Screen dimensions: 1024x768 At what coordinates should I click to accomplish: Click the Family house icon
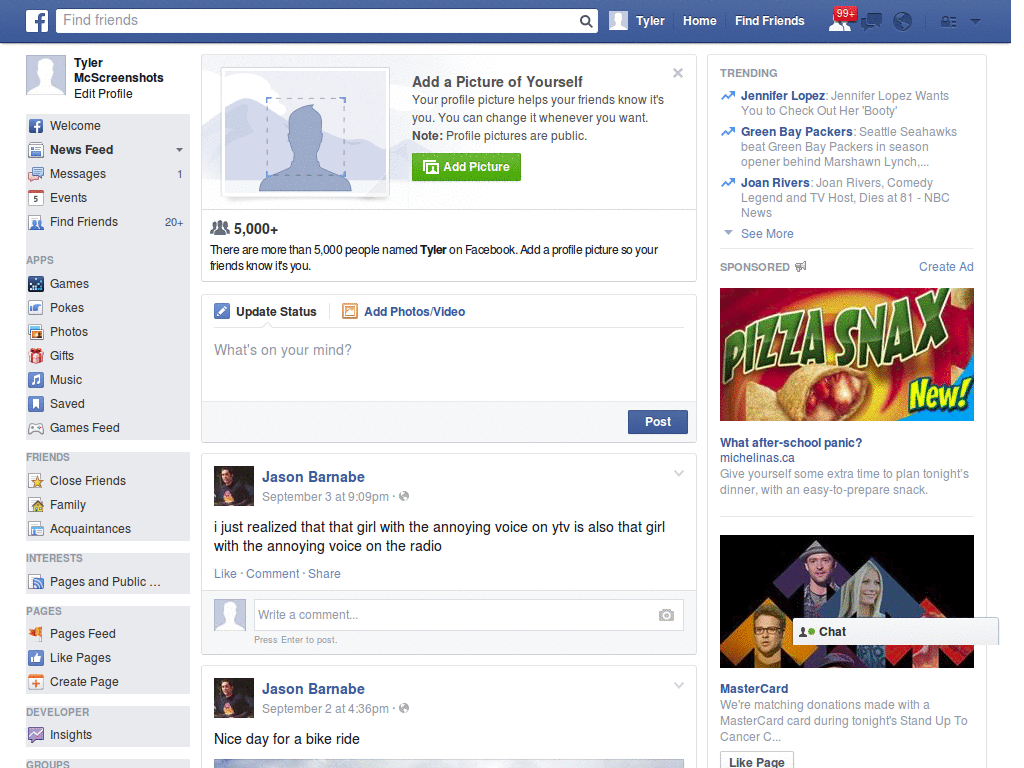coord(36,505)
